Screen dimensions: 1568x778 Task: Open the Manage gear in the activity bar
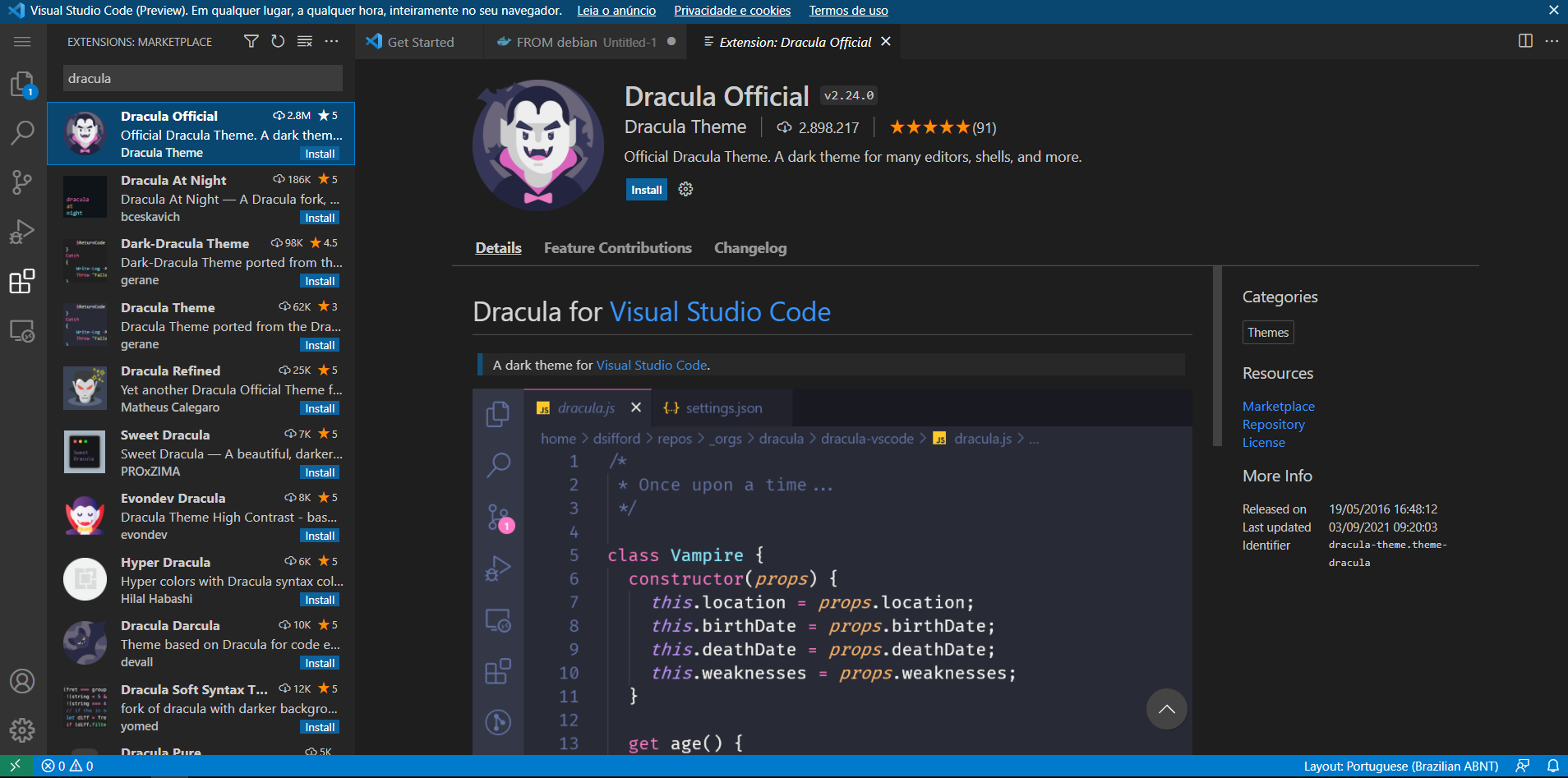tap(22, 730)
